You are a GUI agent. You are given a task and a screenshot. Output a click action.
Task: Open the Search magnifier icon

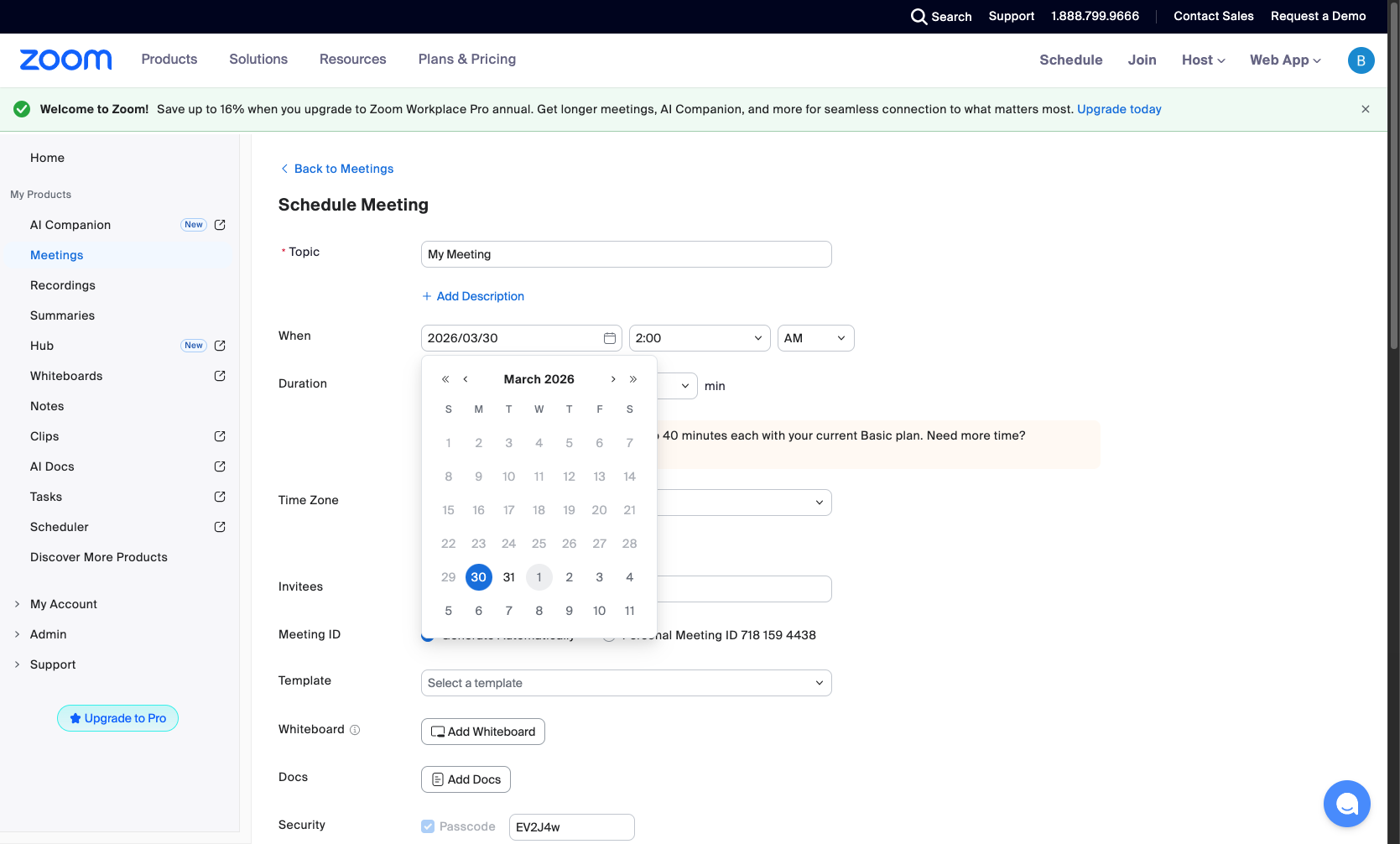pos(919,17)
